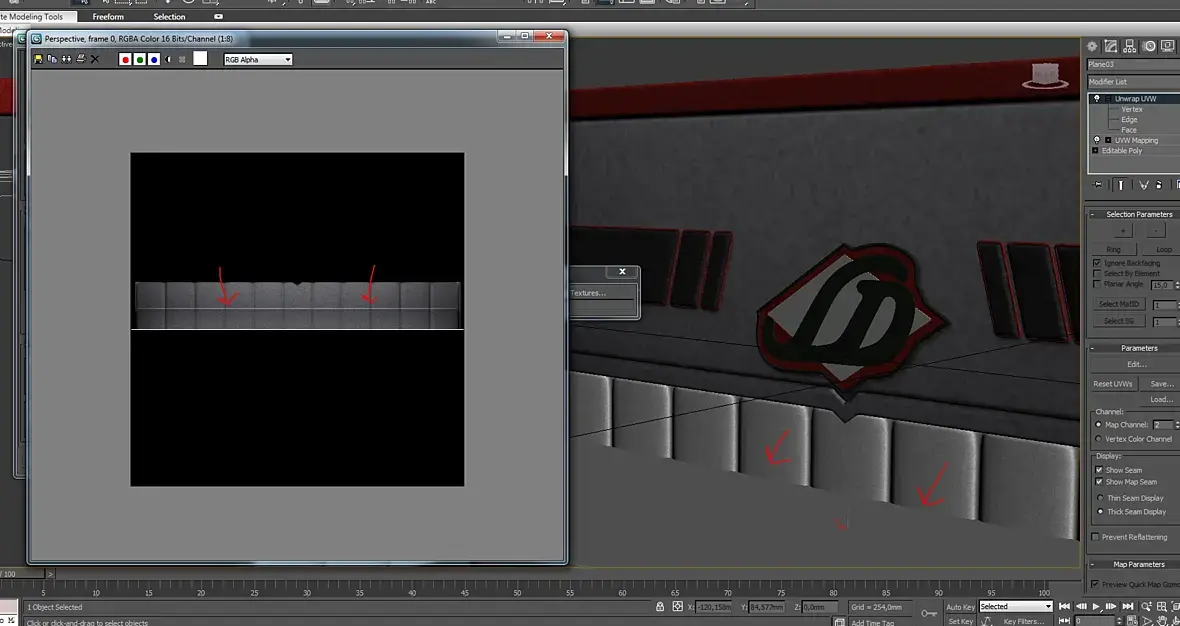1180x626 pixels.
Task: Enable the Prevent Reflattening checkbox
Action: [1096, 537]
